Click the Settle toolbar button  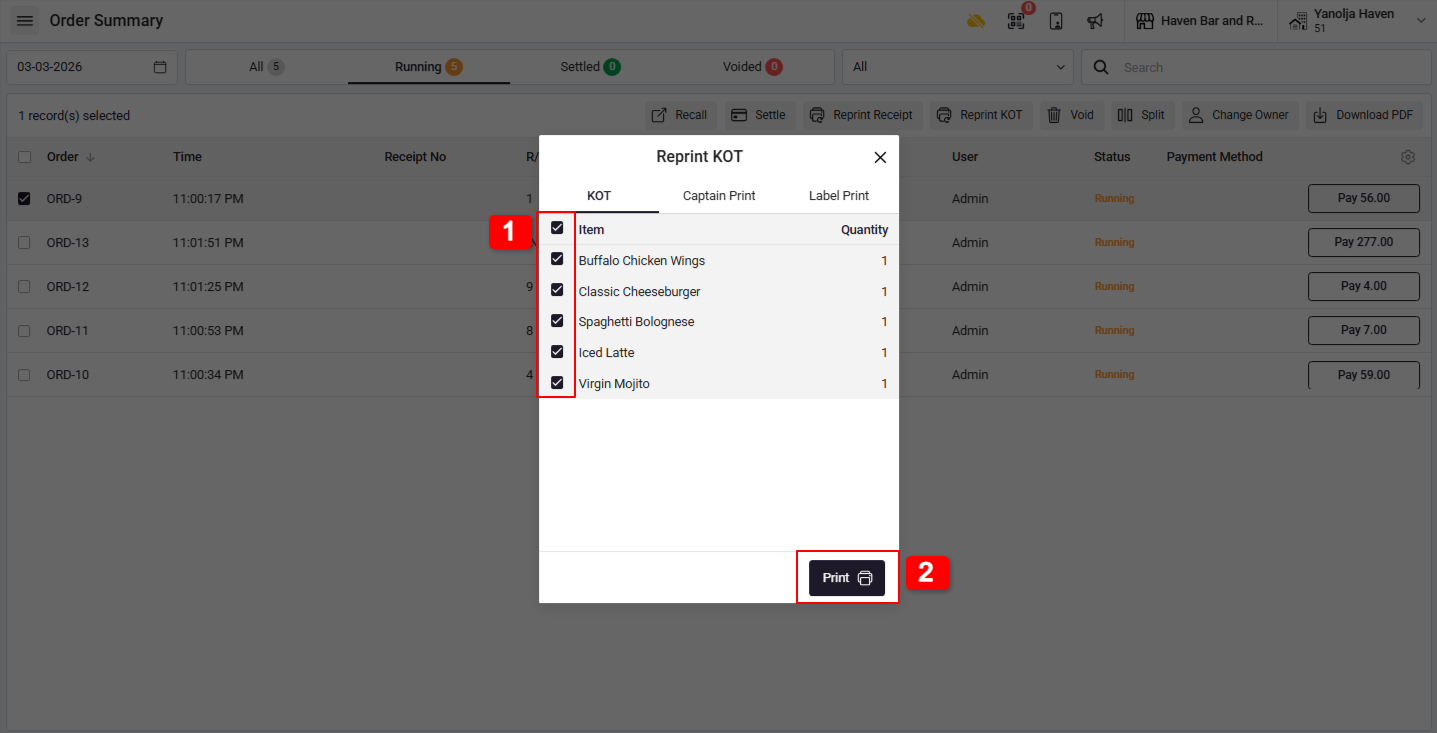[x=759, y=115]
